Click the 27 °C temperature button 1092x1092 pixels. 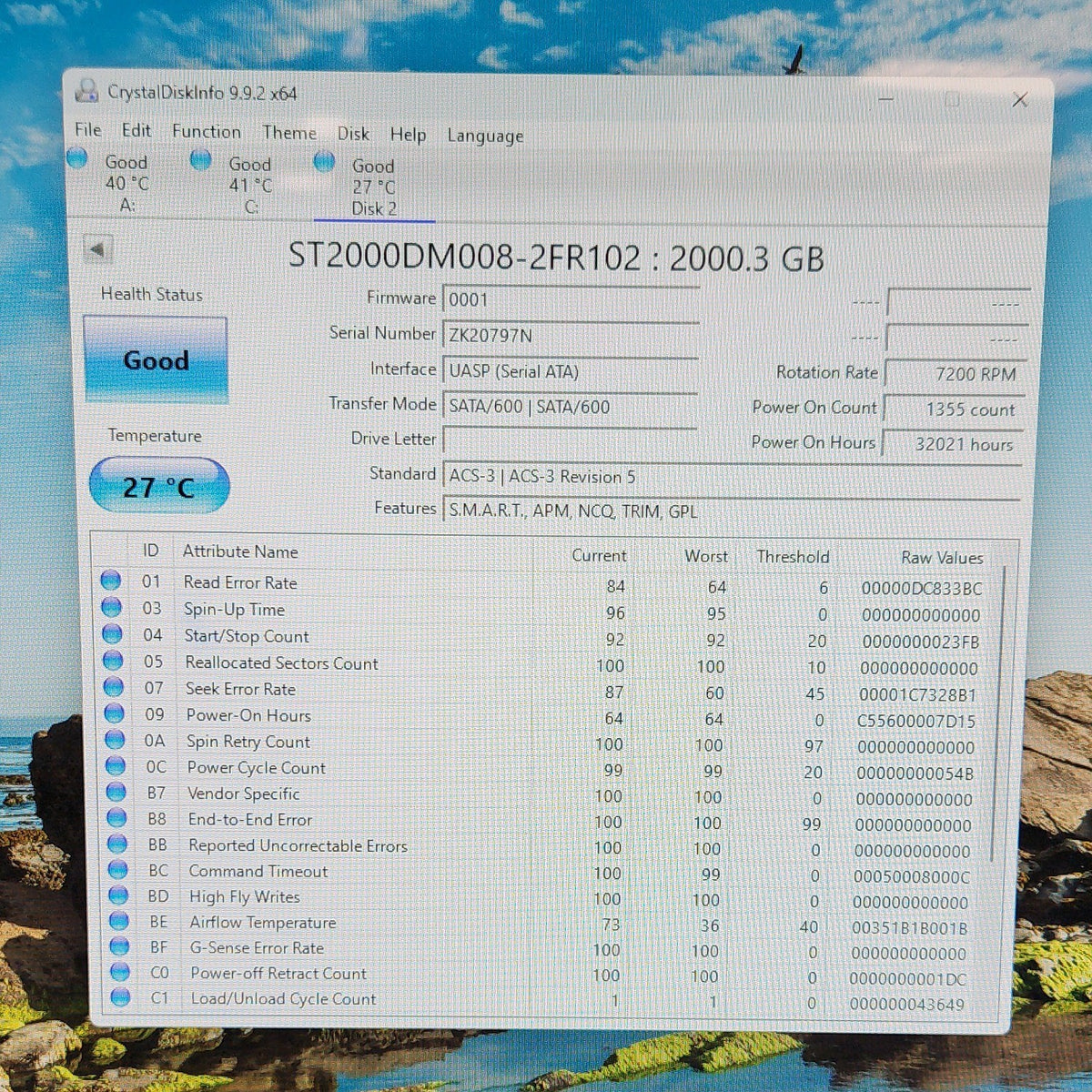click(x=159, y=486)
